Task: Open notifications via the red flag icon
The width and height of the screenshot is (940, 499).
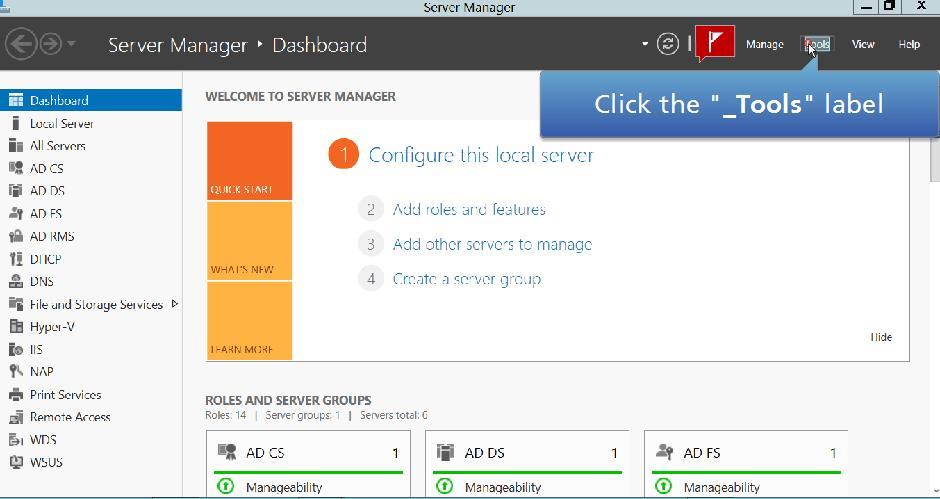Action: tap(715, 43)
